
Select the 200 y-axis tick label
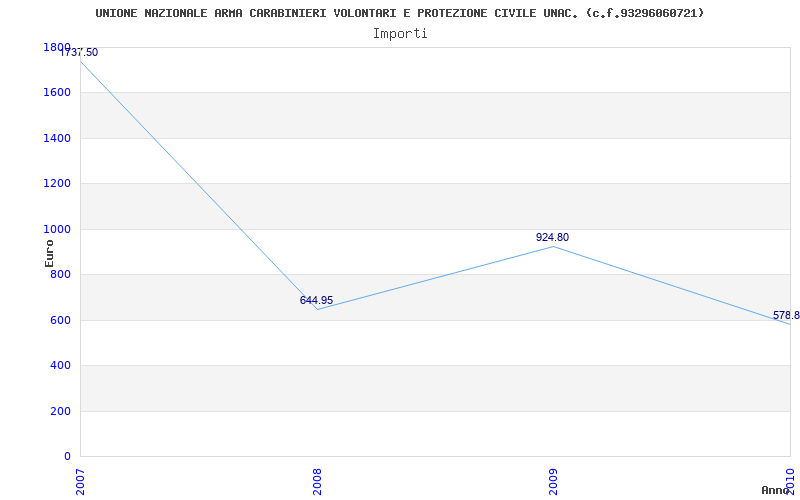pyautogui.click(x=60, y=411)
